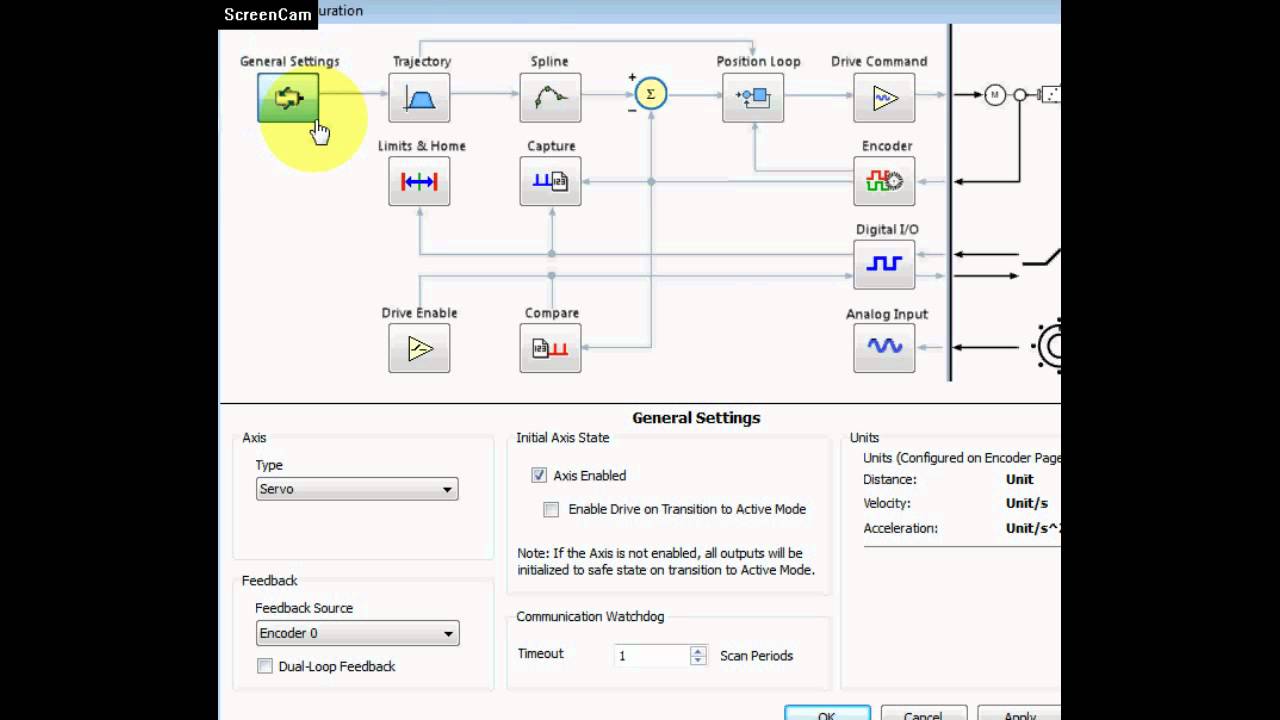Open the Spline block icon

(550, 98)
